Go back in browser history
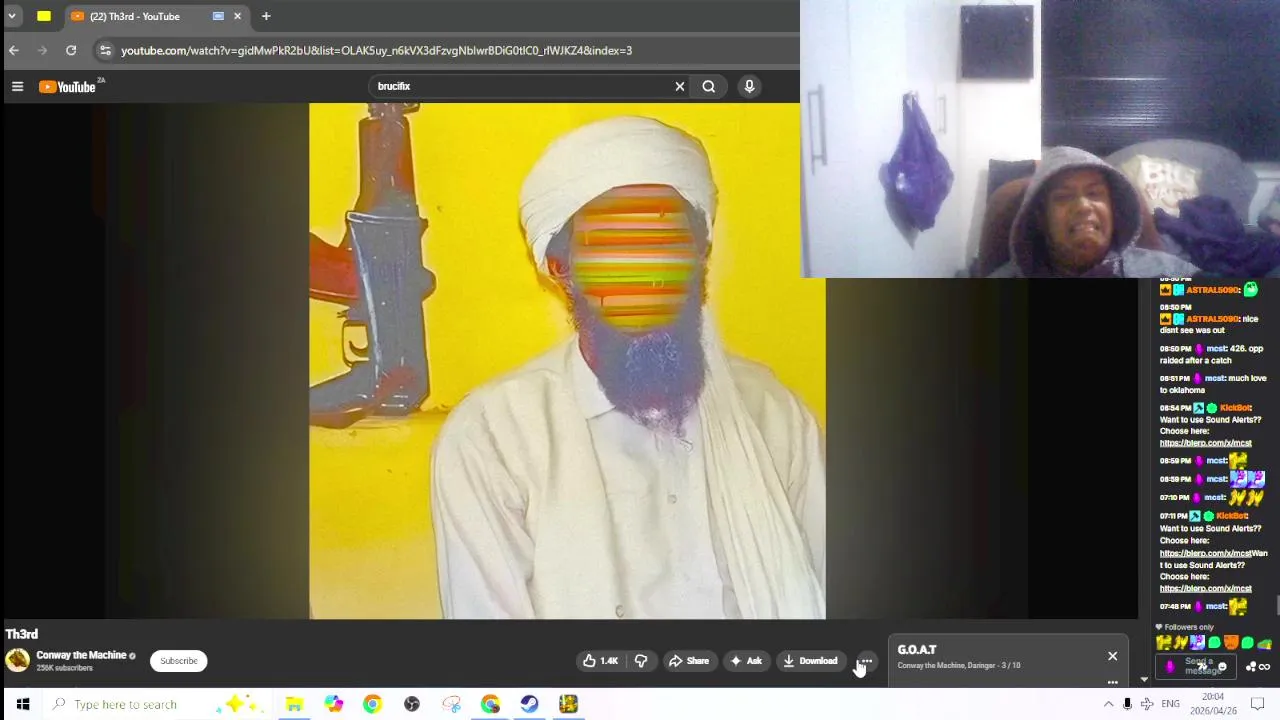This screenshot has width=1280, height=720. coord(14,50)
